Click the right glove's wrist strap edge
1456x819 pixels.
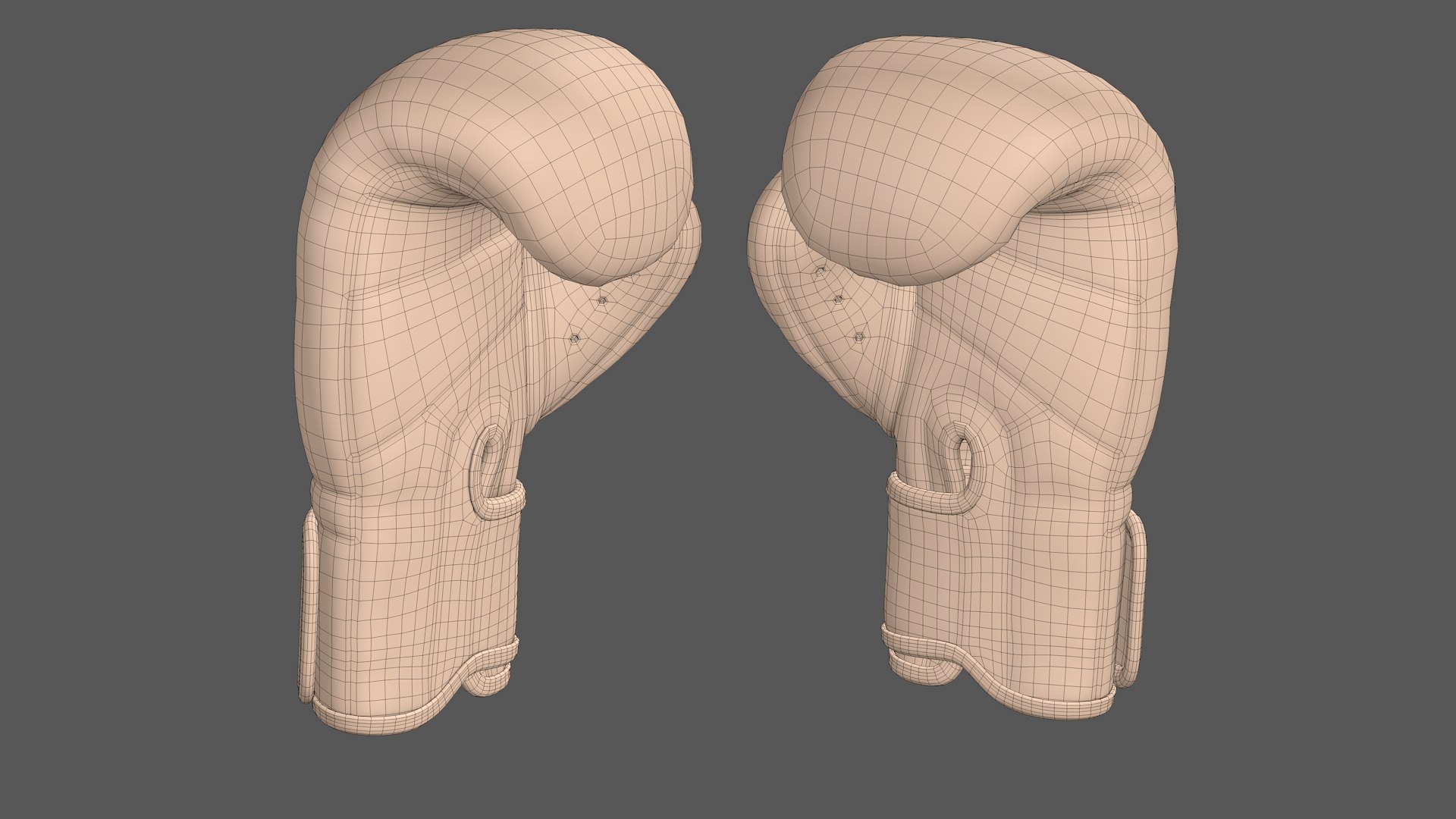1135,599
